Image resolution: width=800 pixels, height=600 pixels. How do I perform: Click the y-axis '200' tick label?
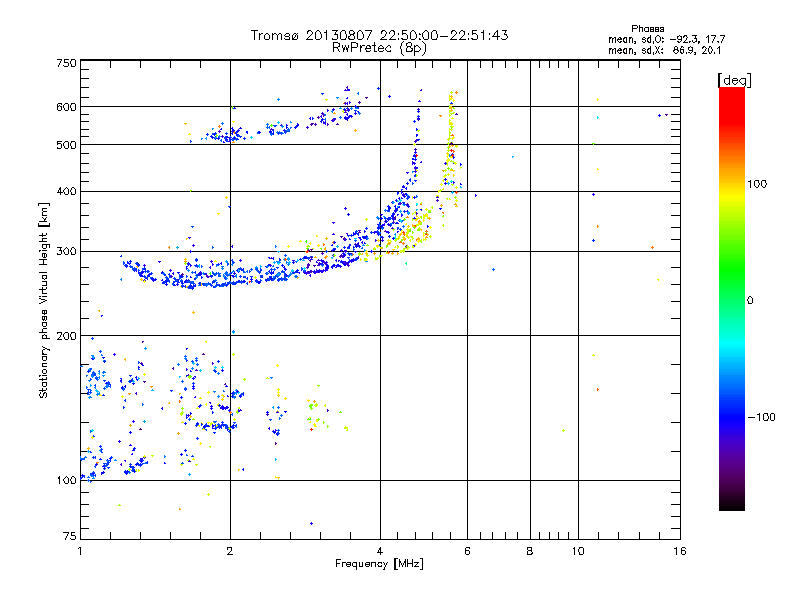(x=66, y=336)
